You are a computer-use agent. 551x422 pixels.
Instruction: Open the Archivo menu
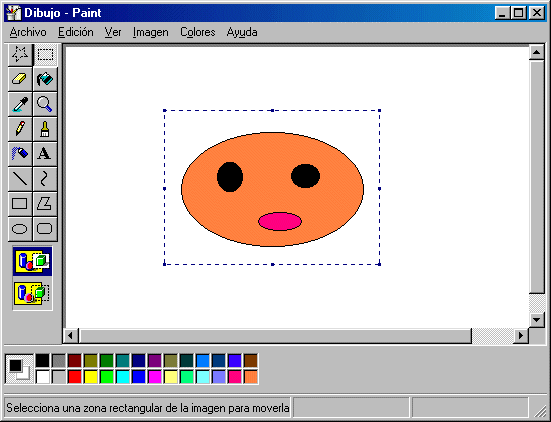pyautogui.click(x=28, y=32)
